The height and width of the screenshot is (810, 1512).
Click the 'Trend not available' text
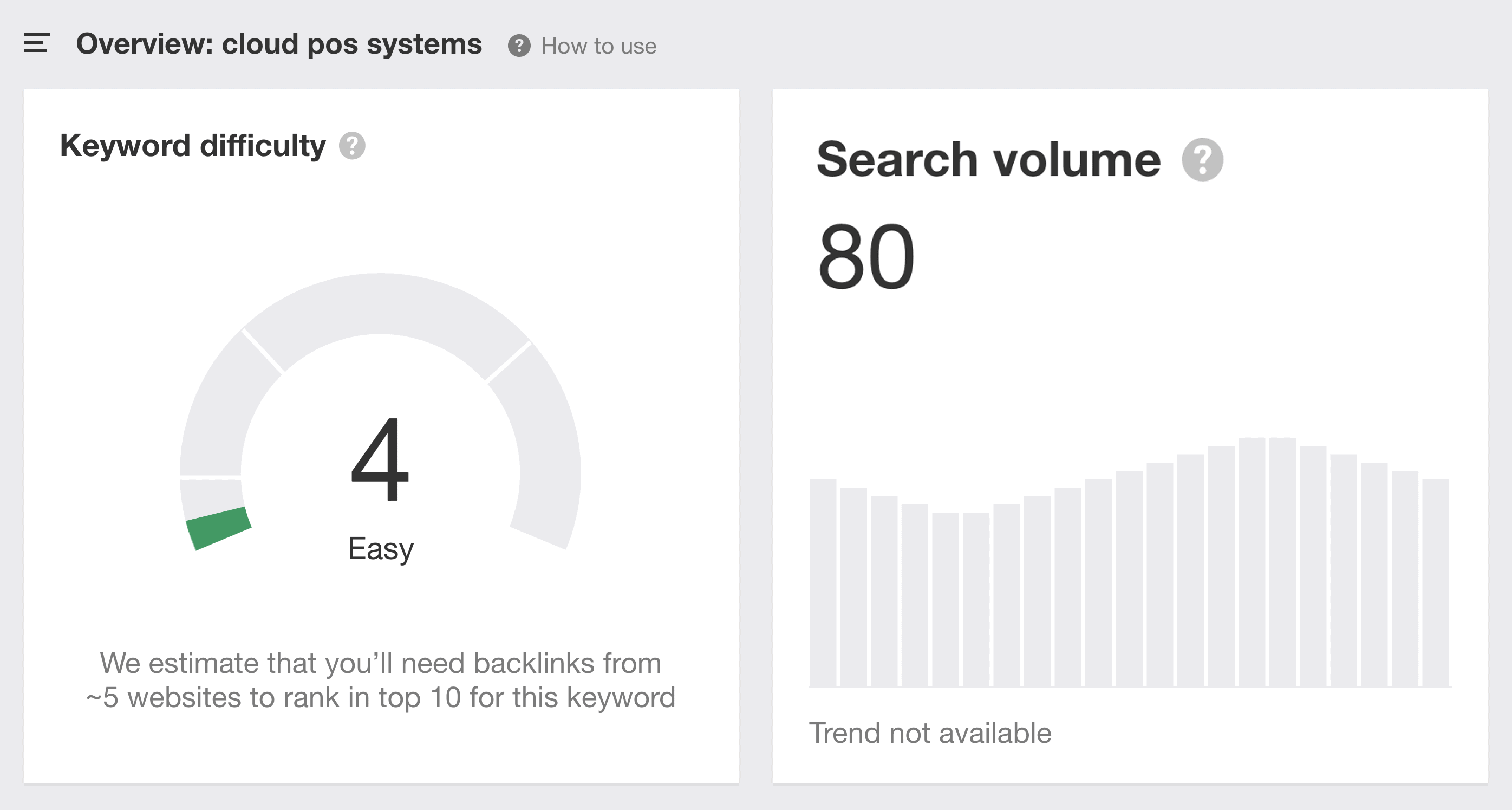pos(930,733)
